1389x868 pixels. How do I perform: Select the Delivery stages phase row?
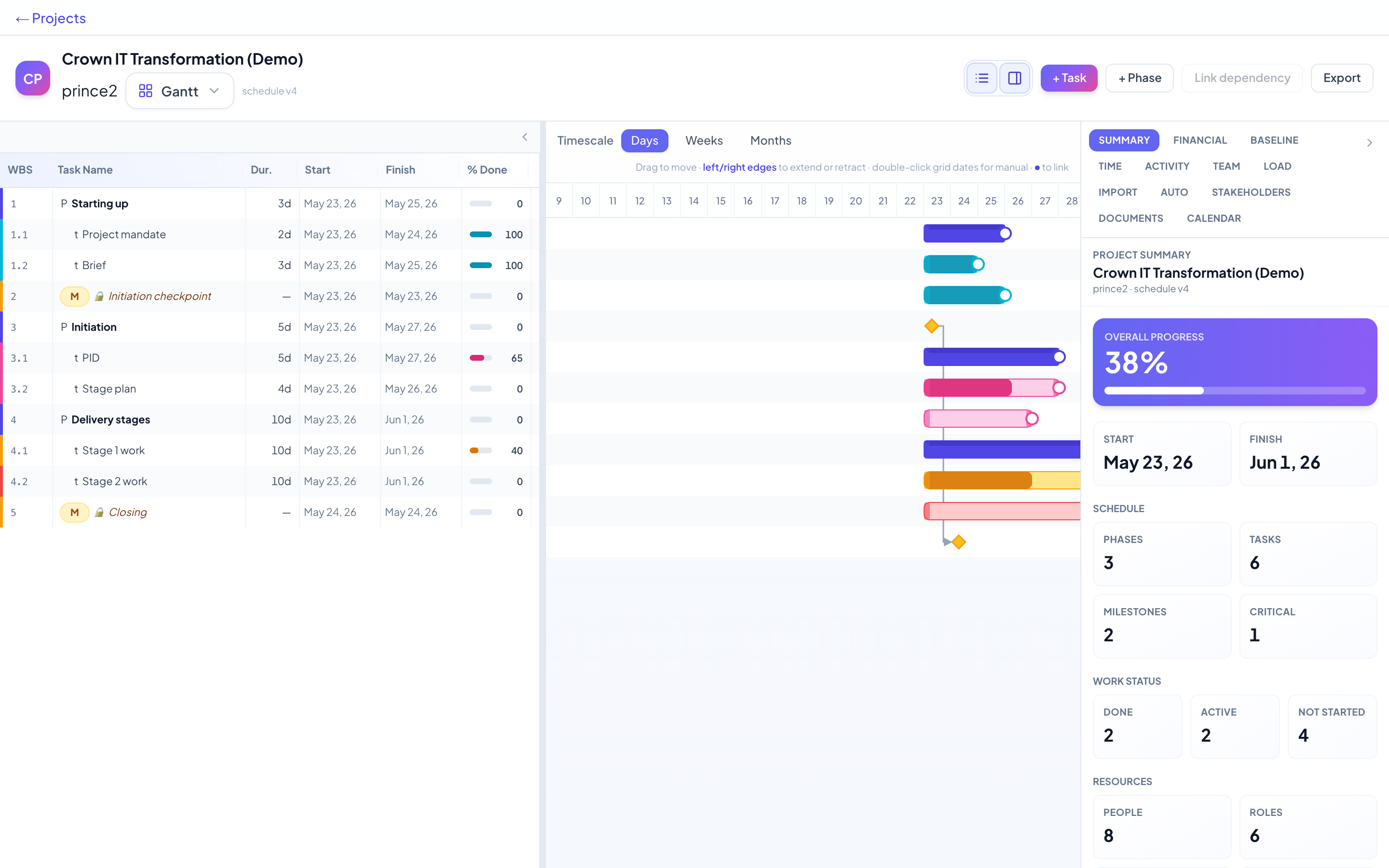(269, 420)
